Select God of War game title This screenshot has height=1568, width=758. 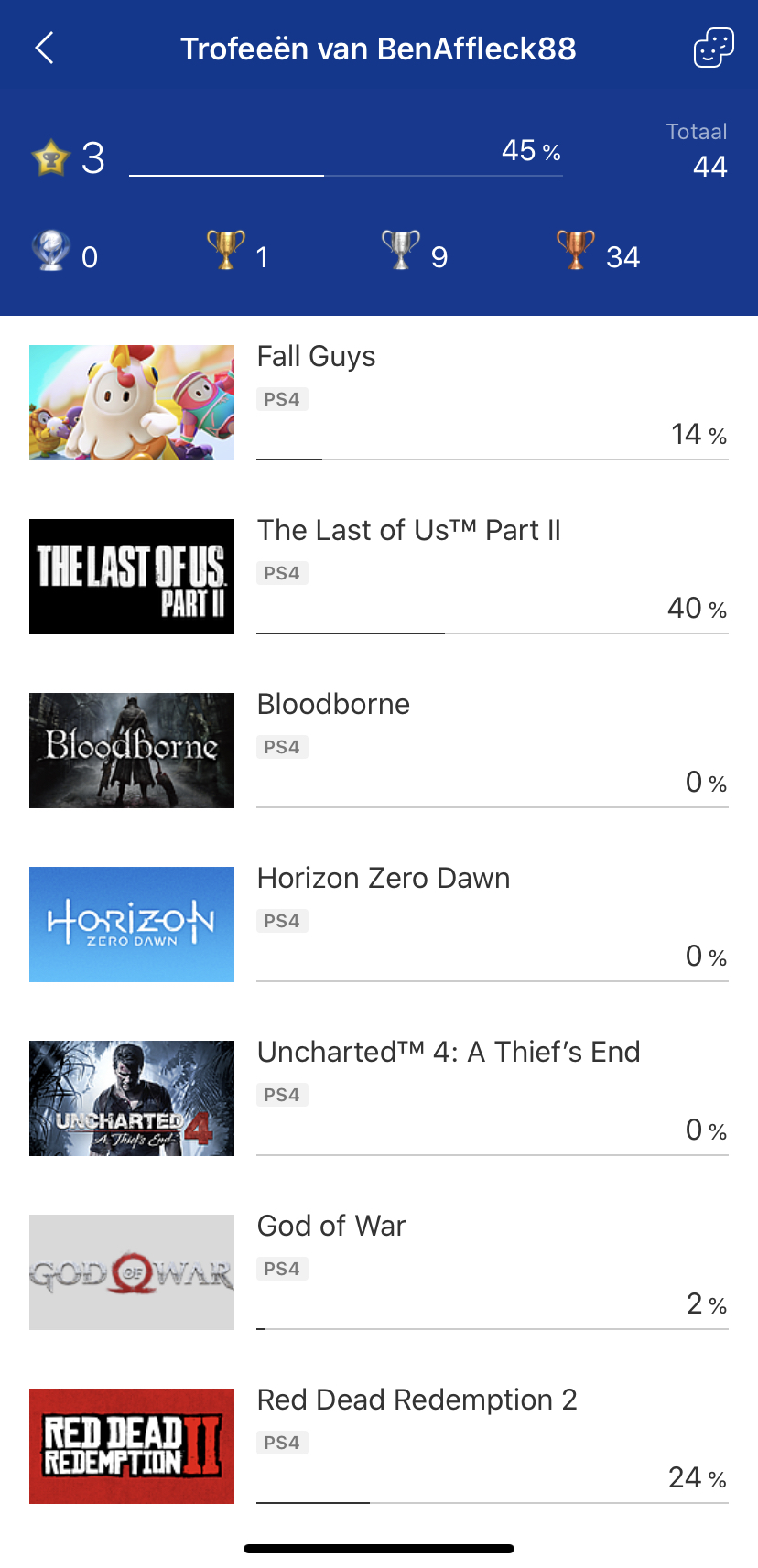331,1226
